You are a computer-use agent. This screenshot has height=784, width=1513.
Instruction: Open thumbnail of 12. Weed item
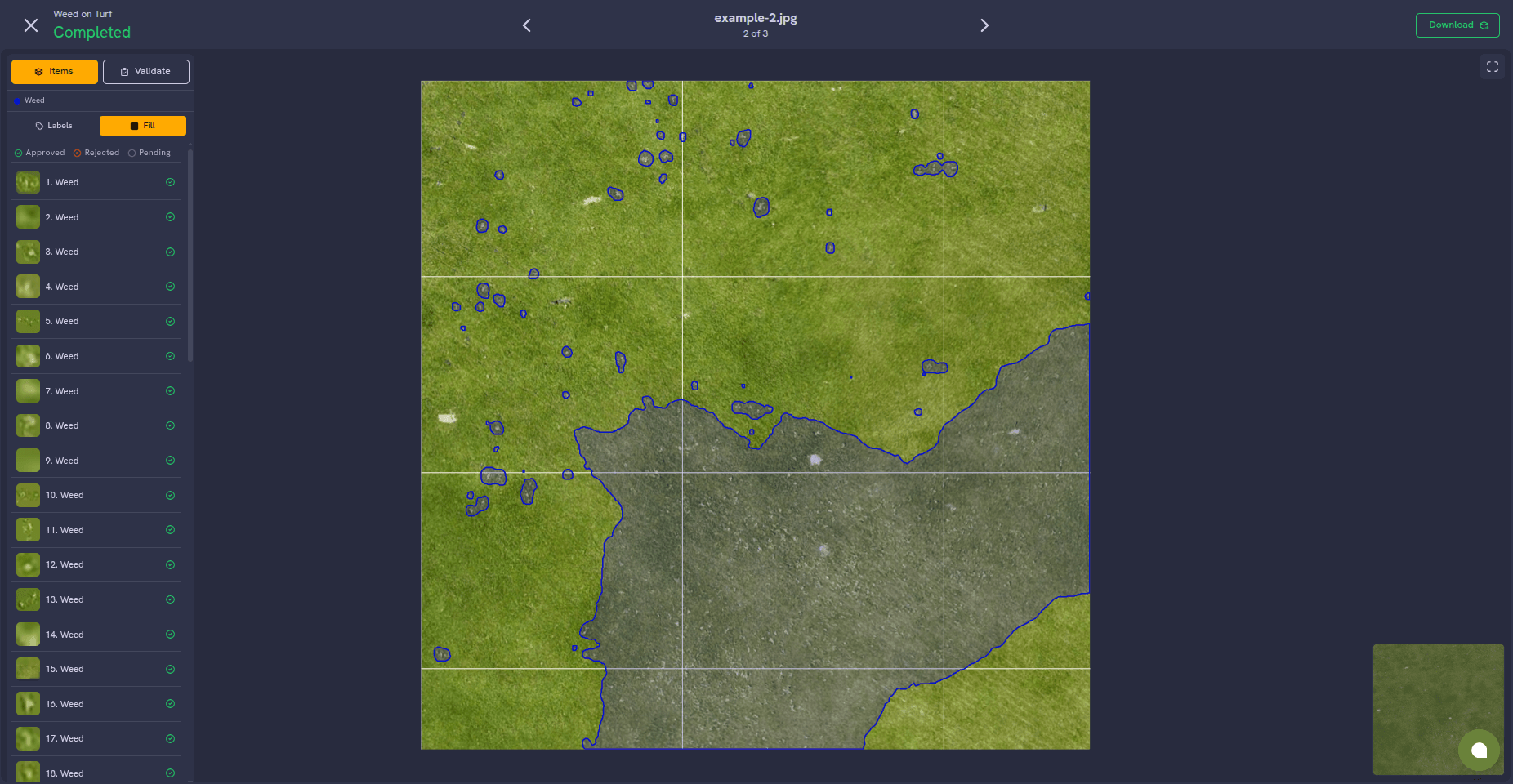(x=28, y=564)
